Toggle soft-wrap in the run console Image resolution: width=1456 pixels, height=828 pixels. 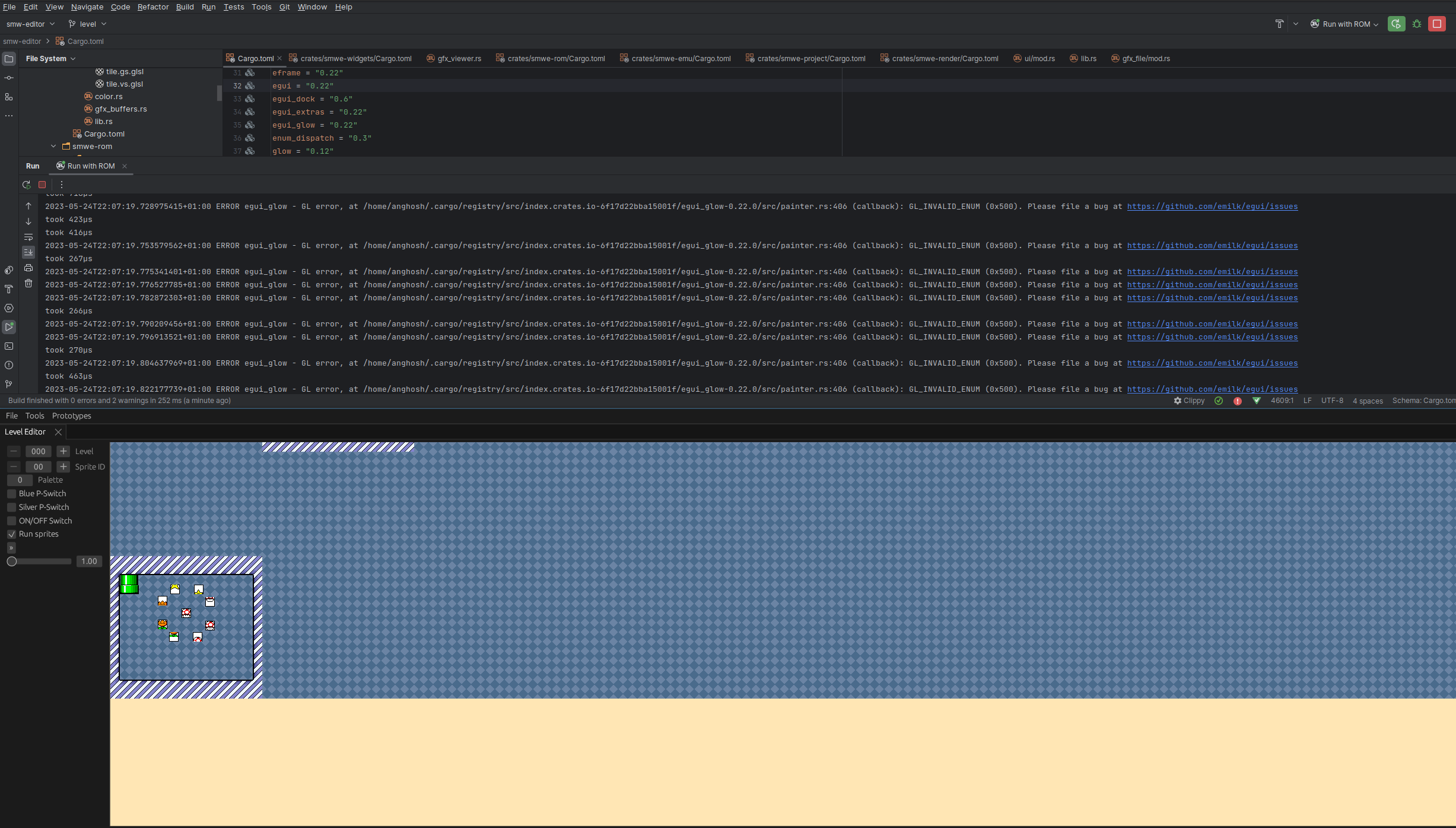(x=28, y=237)
